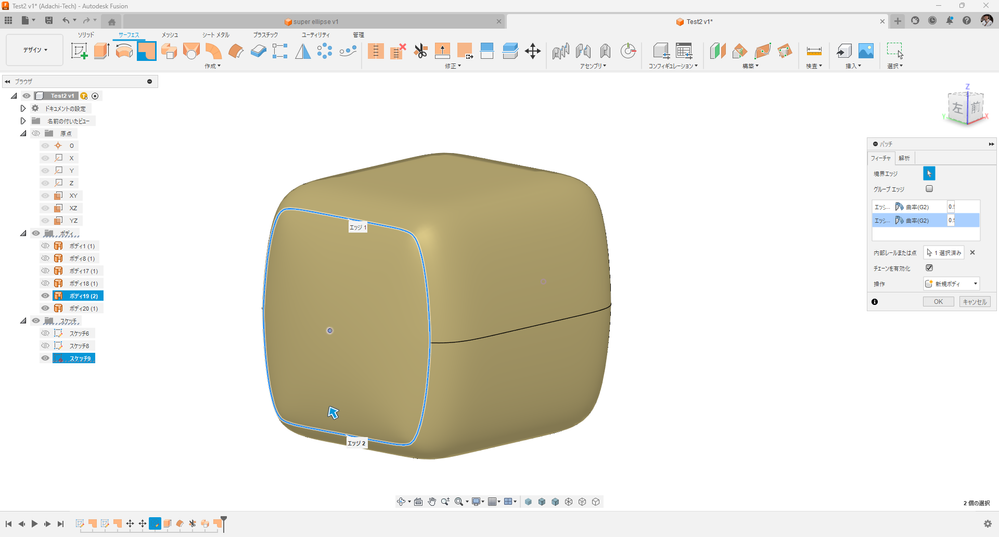The width and height of the screenshot is (999, 537).
Task: Click the 境界エッジ selection button
Action: (929, 173)
